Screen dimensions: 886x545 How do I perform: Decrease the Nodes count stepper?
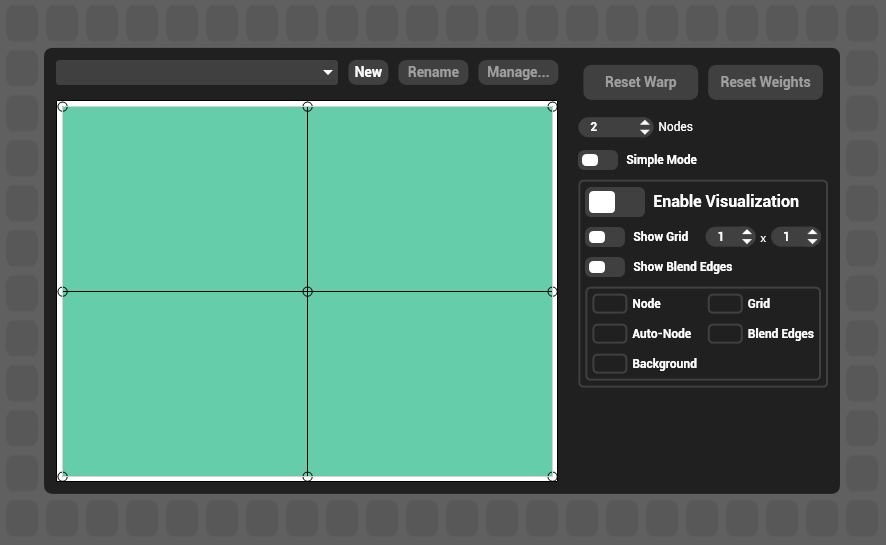click(x=645, y=131)
